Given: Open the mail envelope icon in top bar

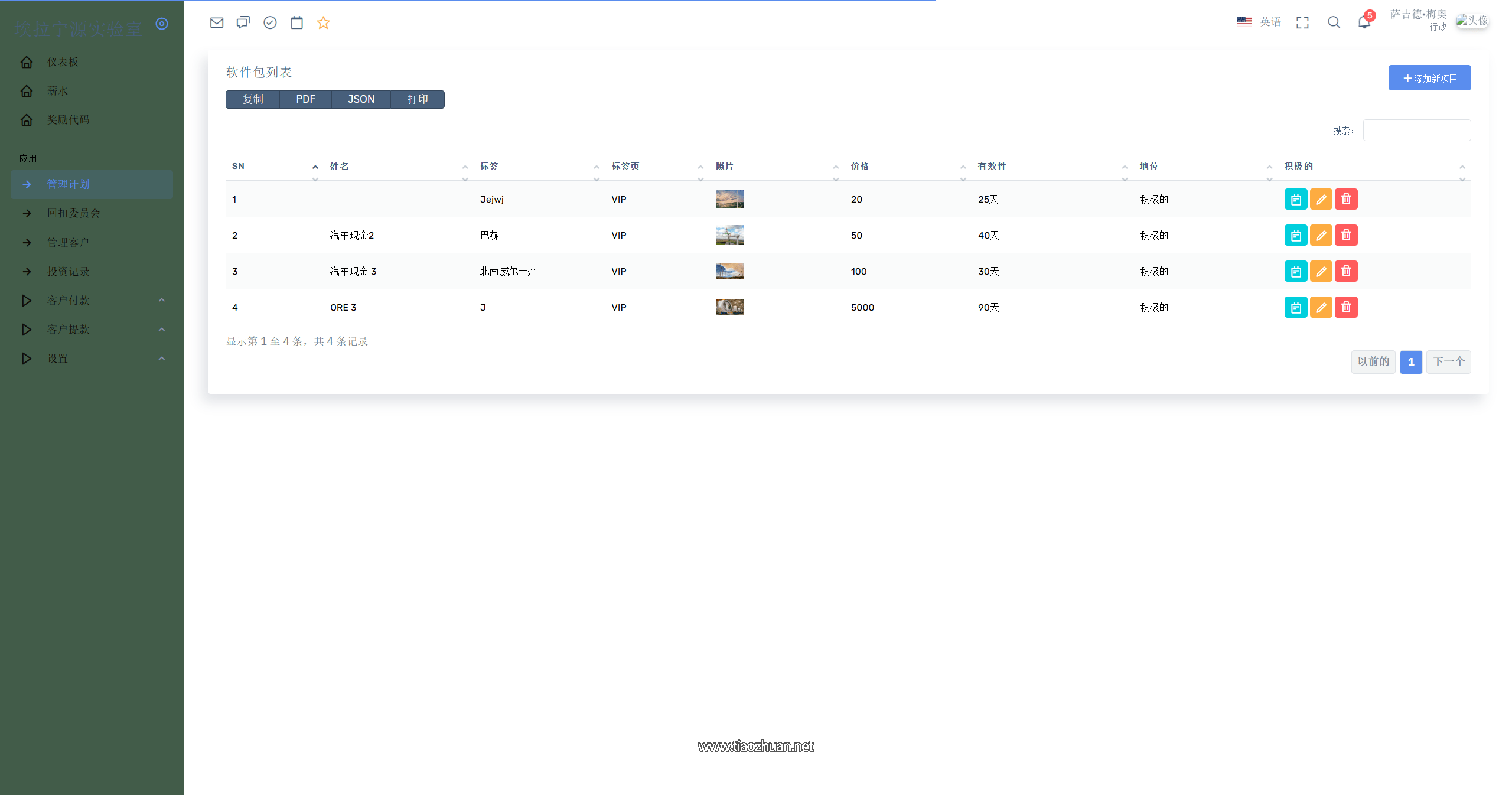Looking at the screenshot, I should point(217,22).
